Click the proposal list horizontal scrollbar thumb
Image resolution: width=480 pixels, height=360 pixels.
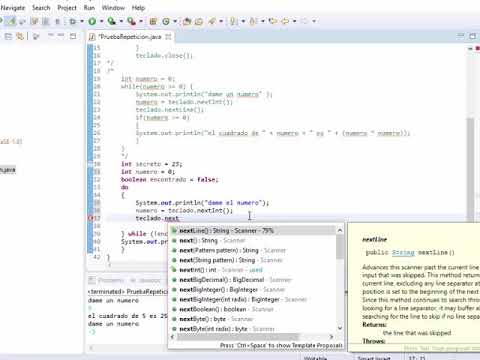(238, 337)
